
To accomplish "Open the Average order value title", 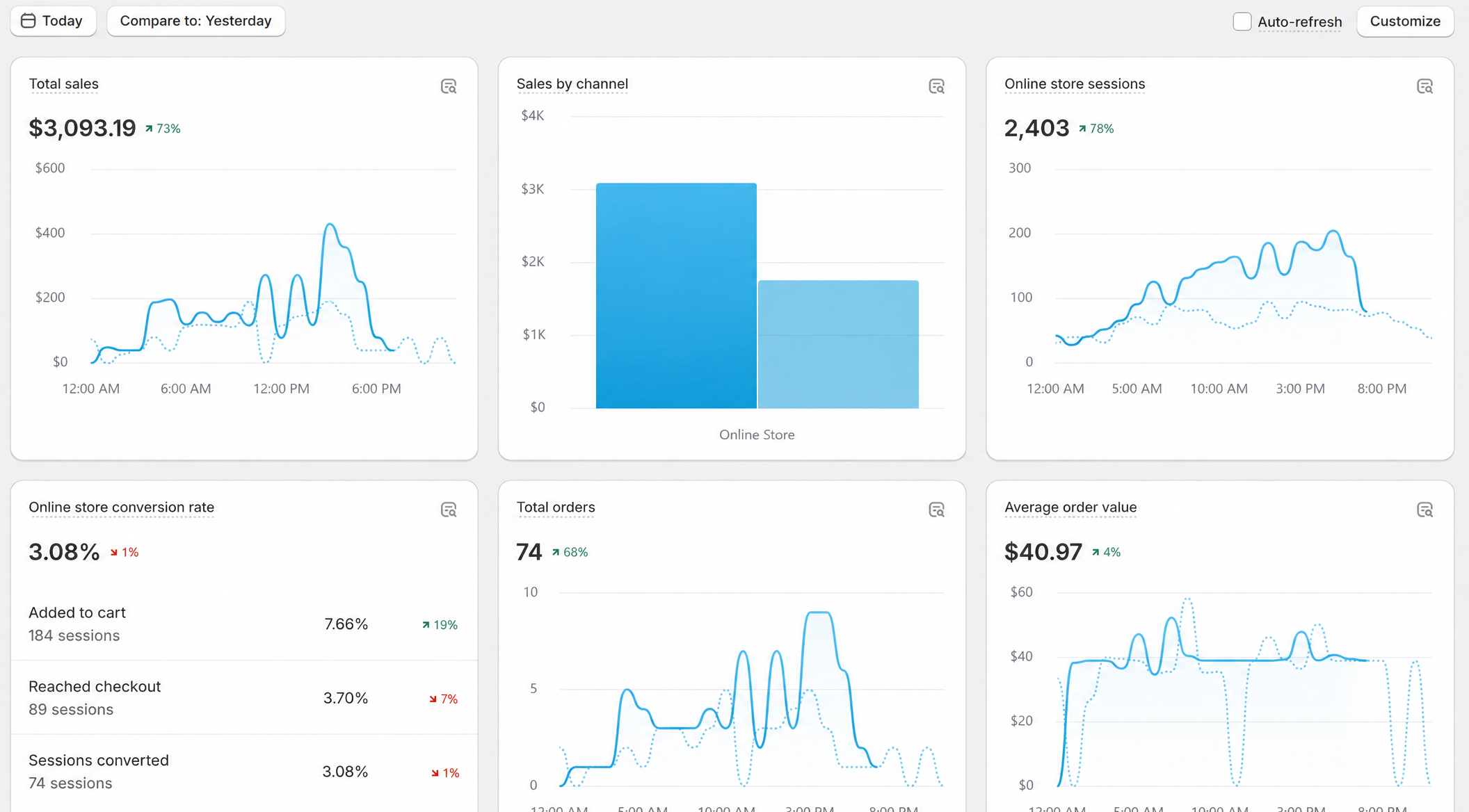I will 1070,507.
